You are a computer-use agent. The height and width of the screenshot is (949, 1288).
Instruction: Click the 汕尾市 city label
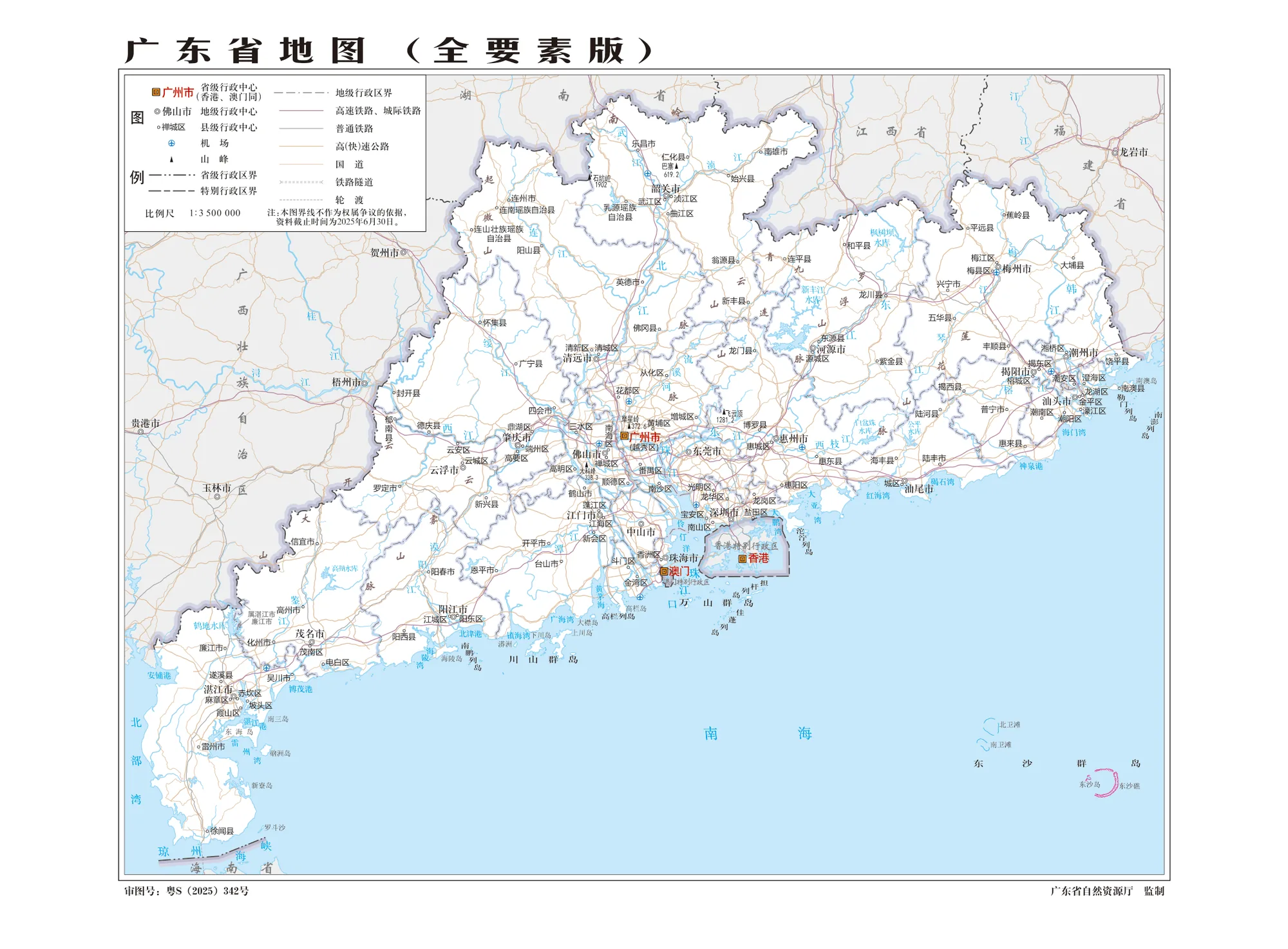919,489
